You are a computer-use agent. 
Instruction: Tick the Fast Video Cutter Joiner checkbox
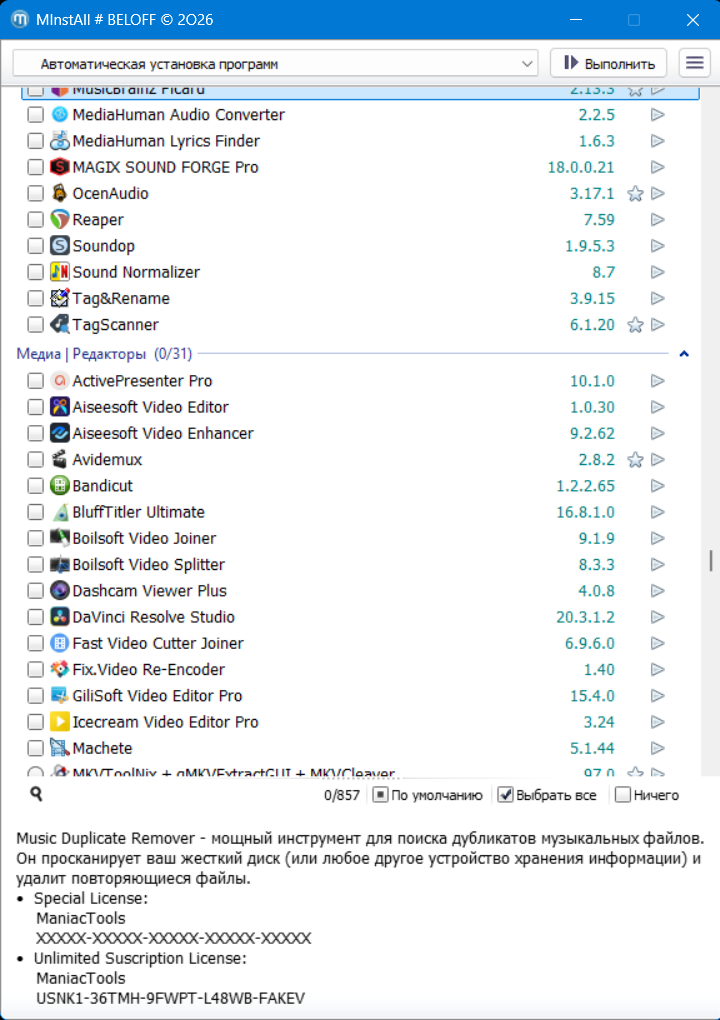[35, 643]
